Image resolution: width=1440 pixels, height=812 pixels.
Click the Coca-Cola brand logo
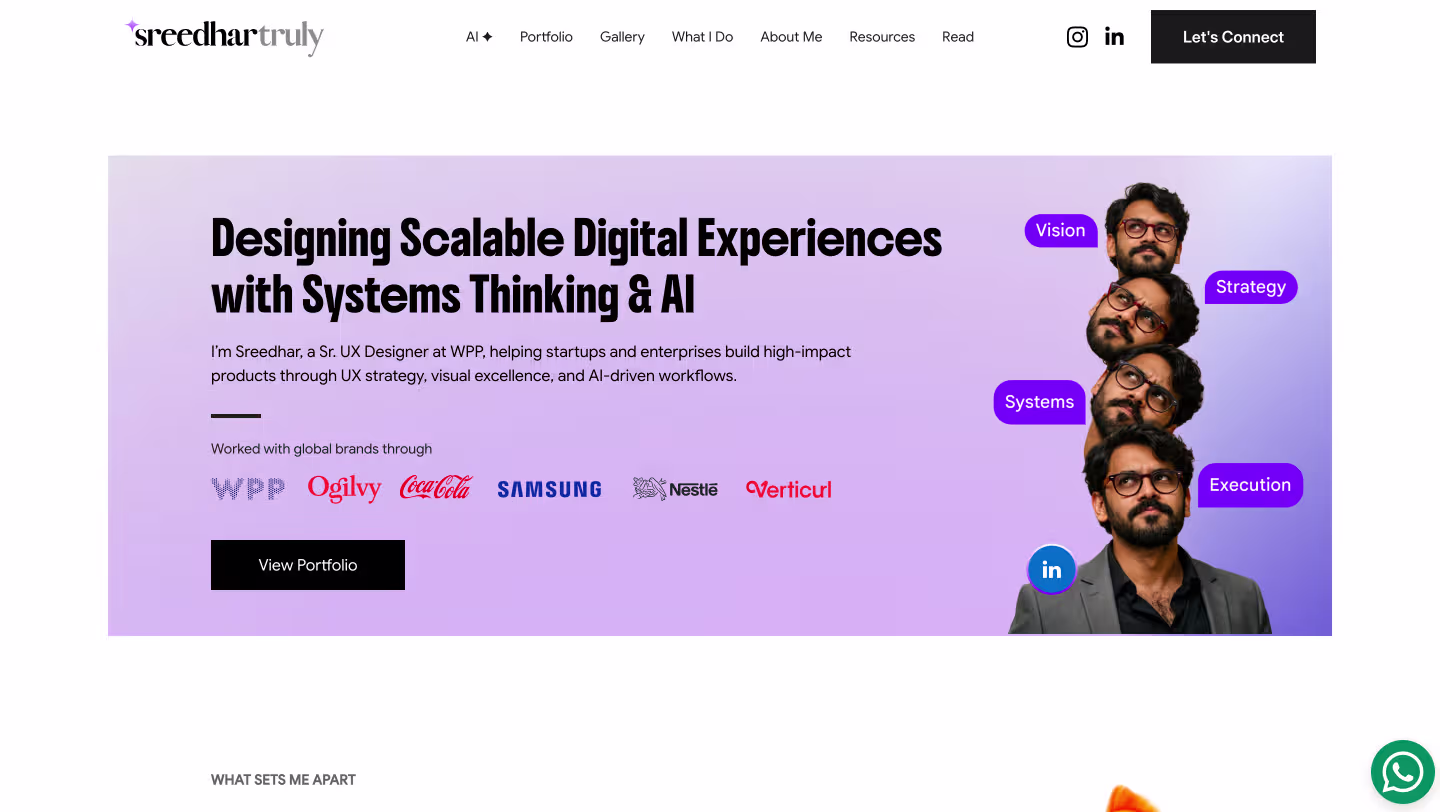tap(436, 488)
